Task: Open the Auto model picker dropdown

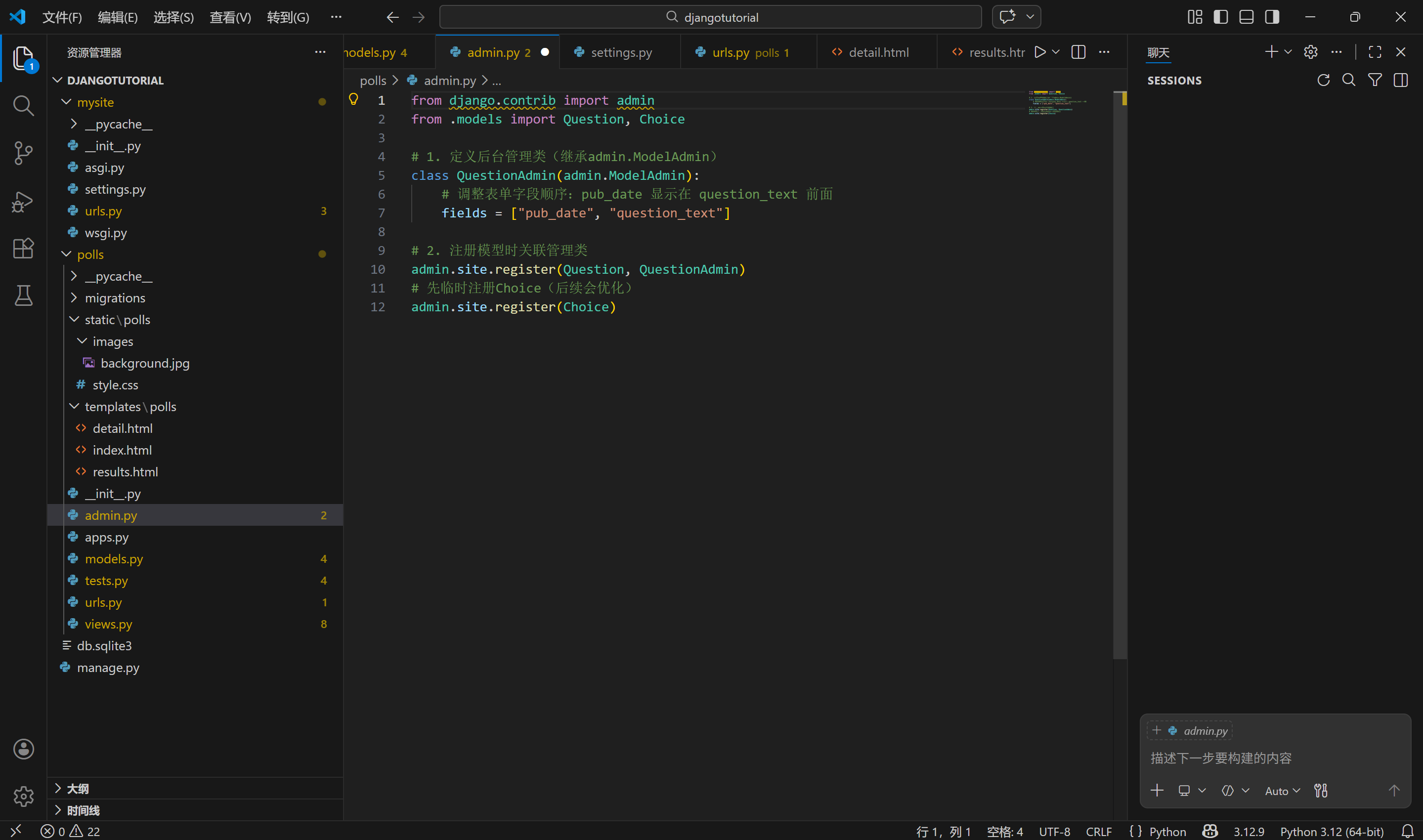Action: [1282, 791]
